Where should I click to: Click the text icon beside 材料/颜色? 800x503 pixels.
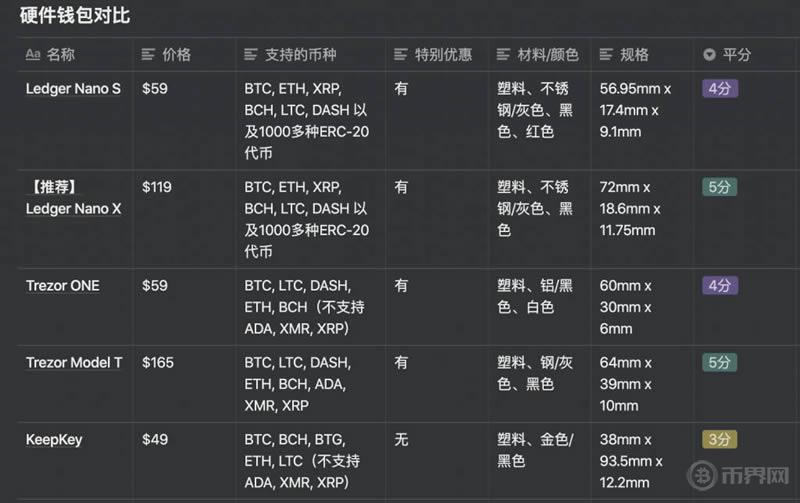504,55
